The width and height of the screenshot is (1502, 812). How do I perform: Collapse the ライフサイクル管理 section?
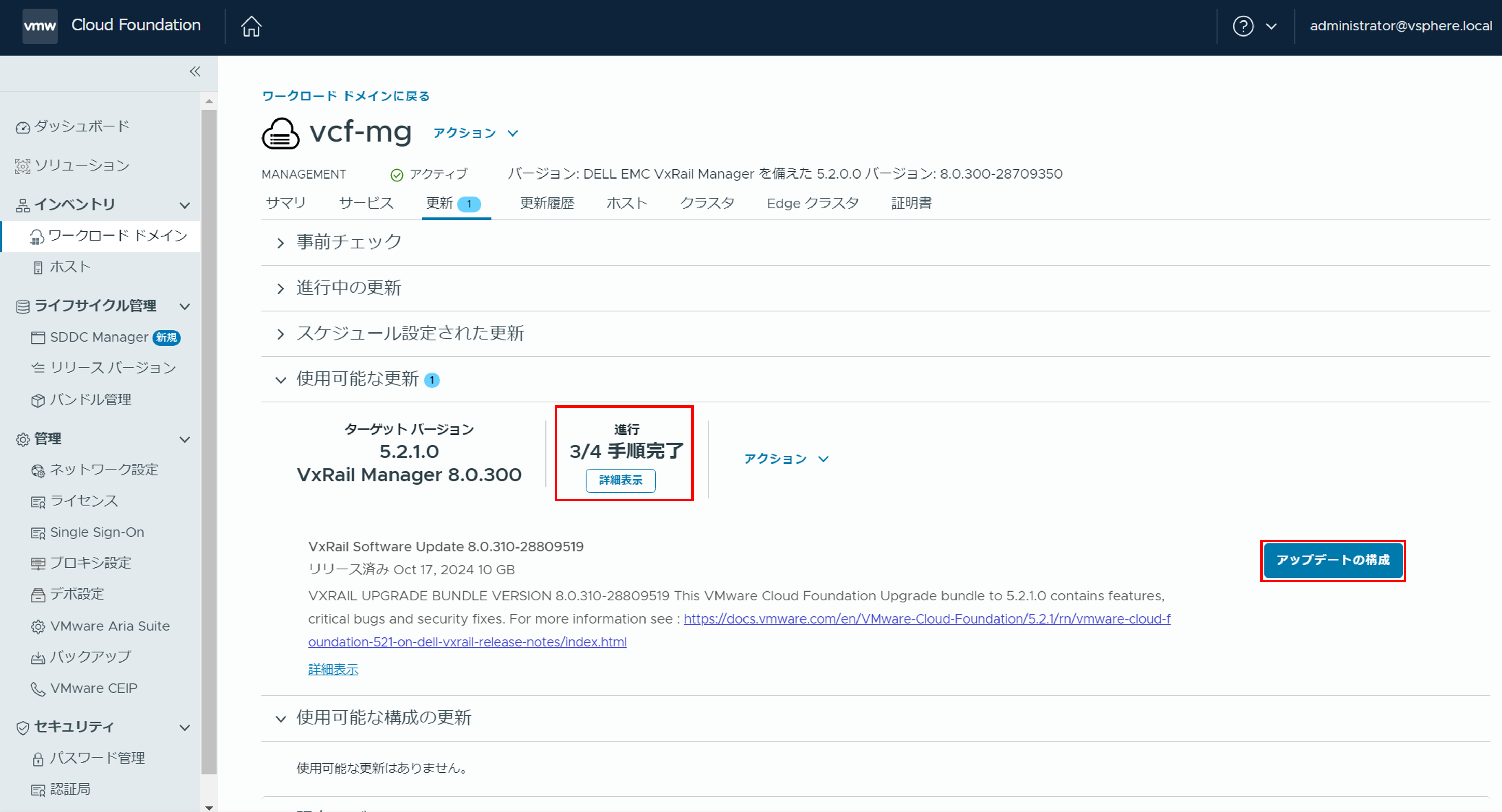pyautogui.click(x=185, y=307)
